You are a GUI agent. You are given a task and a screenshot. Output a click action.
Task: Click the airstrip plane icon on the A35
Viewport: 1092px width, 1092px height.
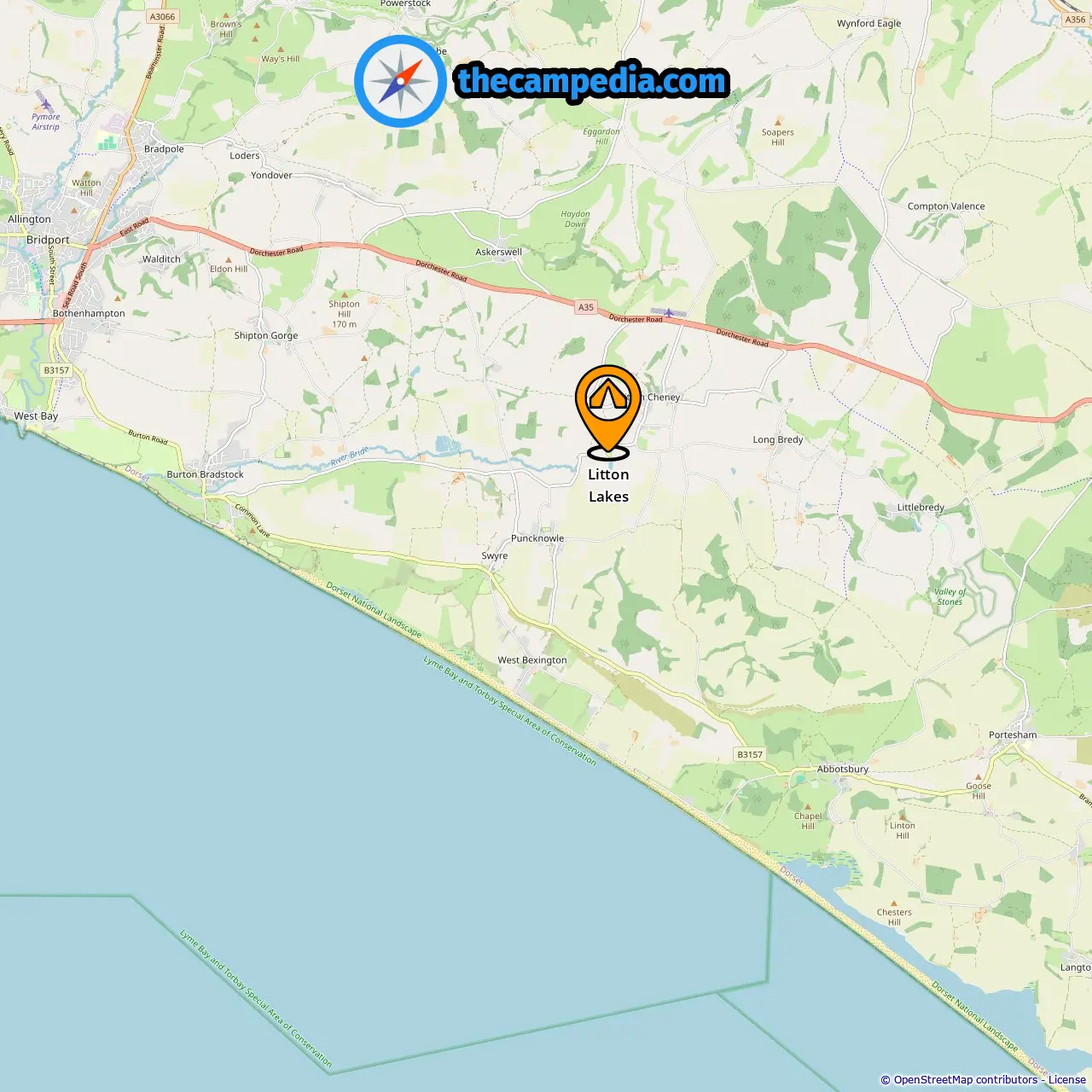[x=669, y=313]
